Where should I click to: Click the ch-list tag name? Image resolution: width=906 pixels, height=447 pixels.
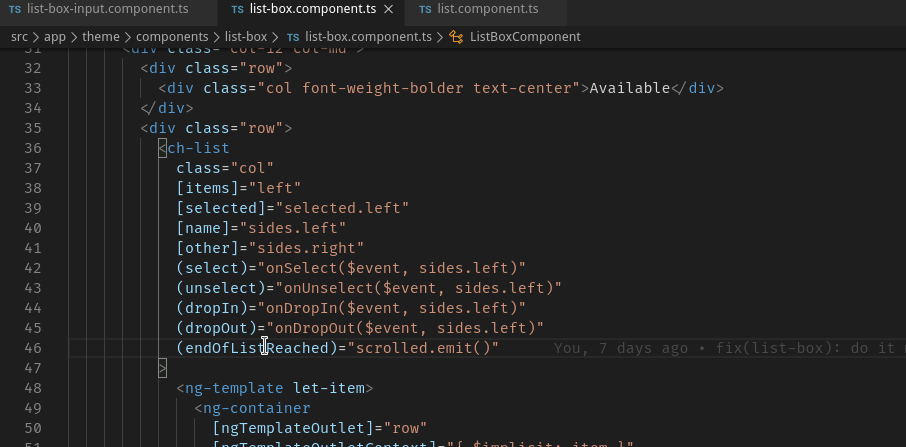coord(198,148)
